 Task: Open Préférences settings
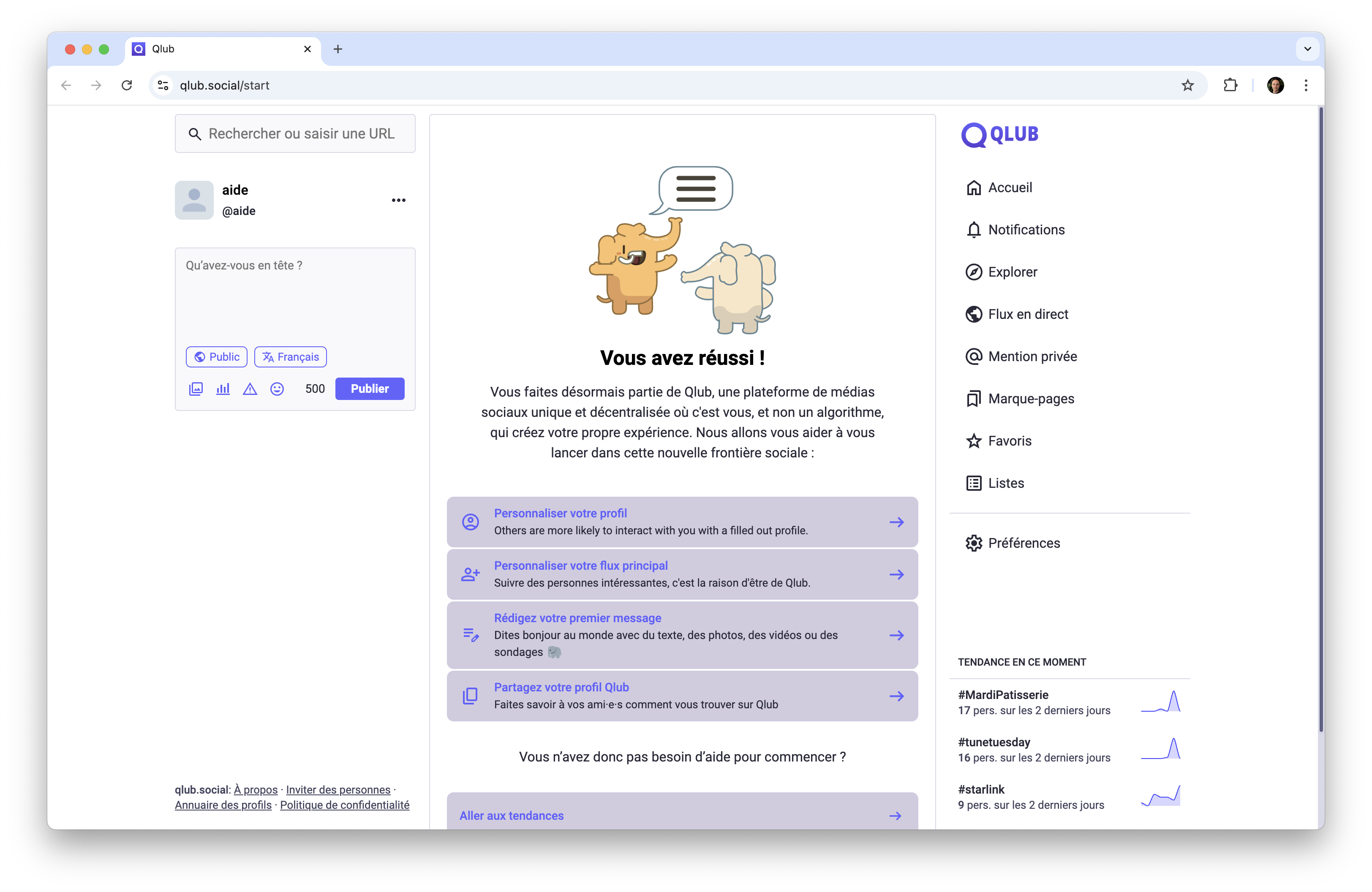1013,544
